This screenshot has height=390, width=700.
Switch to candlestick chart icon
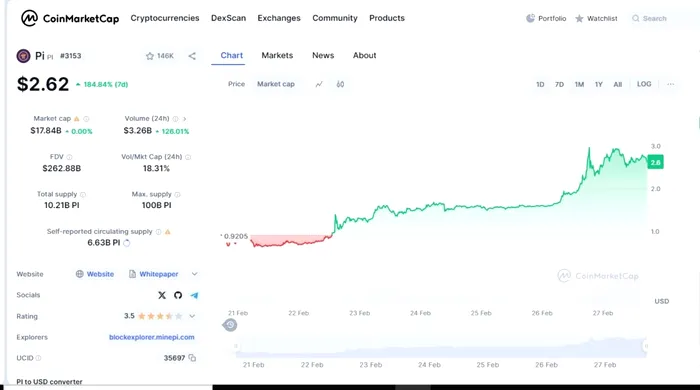(340, 84)
